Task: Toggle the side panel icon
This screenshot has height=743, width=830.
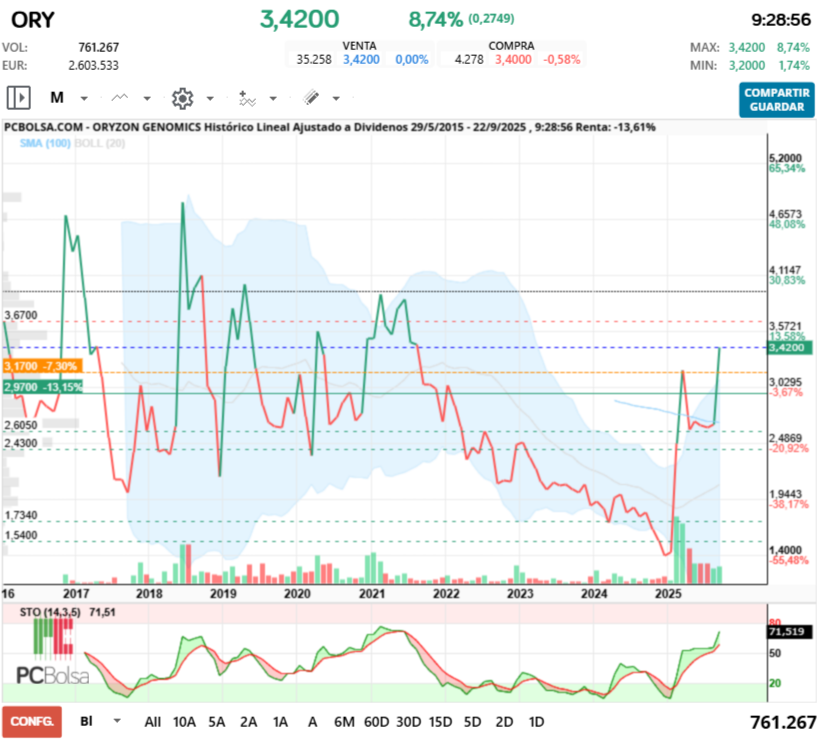Action: [19, 98]
